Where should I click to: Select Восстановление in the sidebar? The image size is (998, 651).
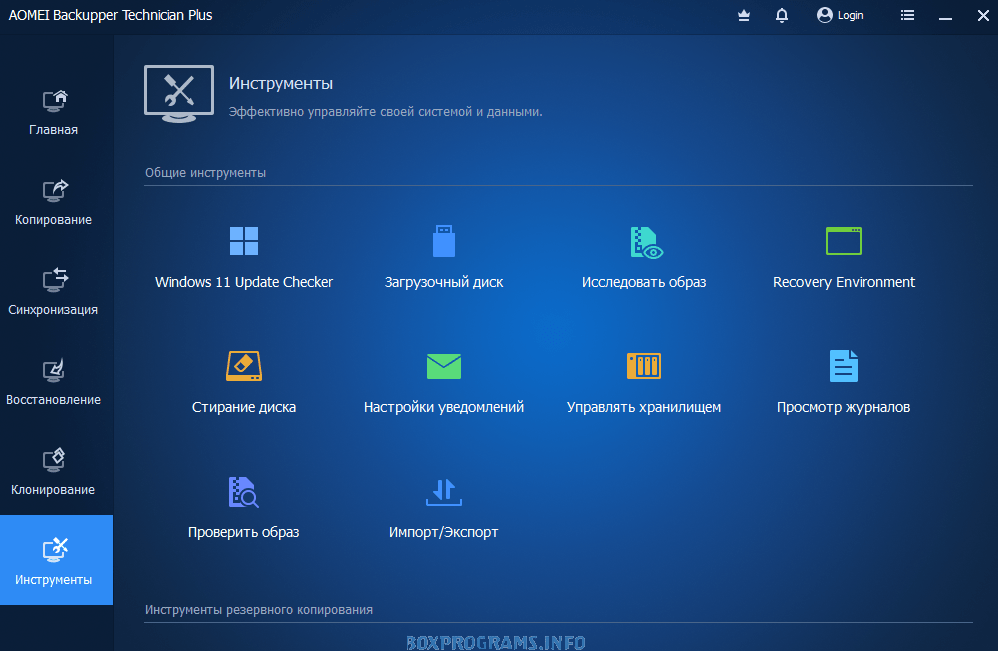point(53,382)
